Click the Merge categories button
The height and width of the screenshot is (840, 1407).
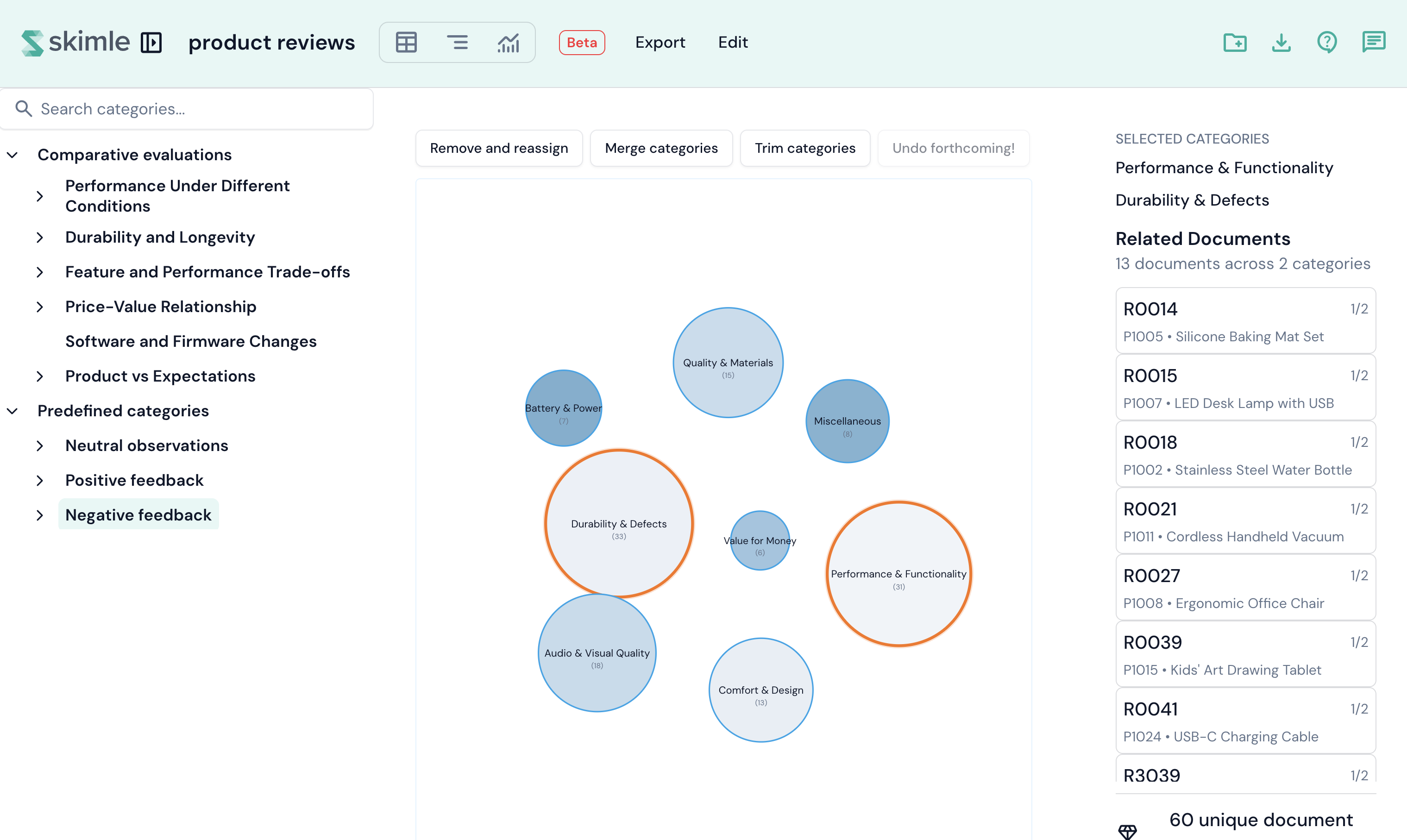[661, 148]
